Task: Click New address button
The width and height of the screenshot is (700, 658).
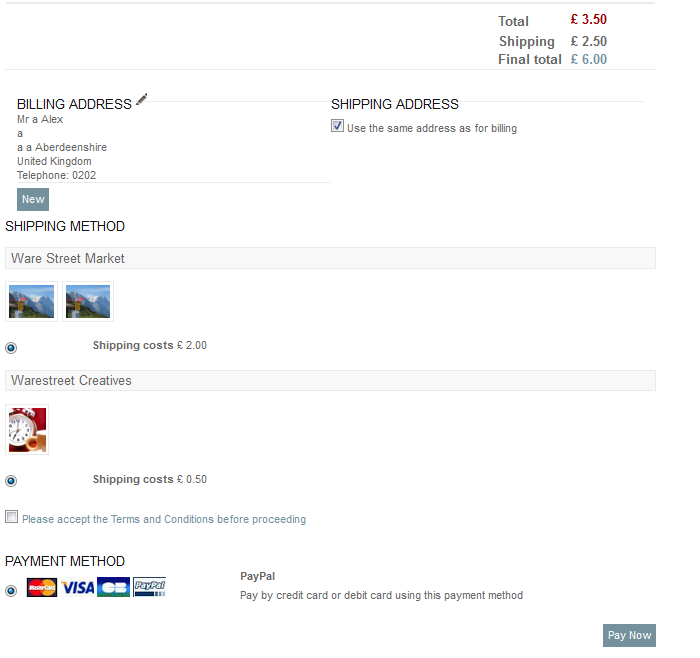Action: [x=33, y=199]
